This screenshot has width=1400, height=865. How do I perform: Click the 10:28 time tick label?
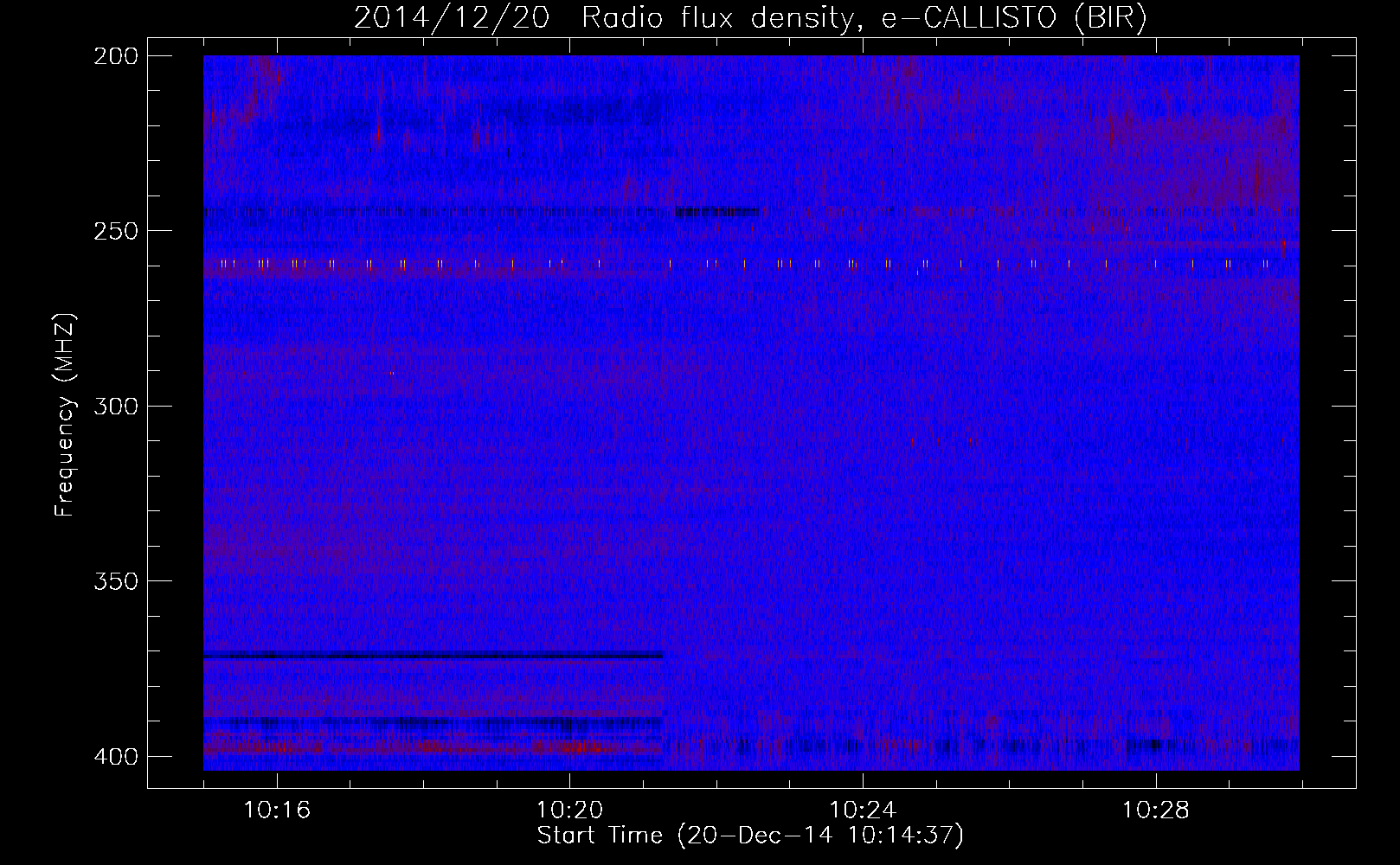pyautogui.click(x=1156, y=811)
